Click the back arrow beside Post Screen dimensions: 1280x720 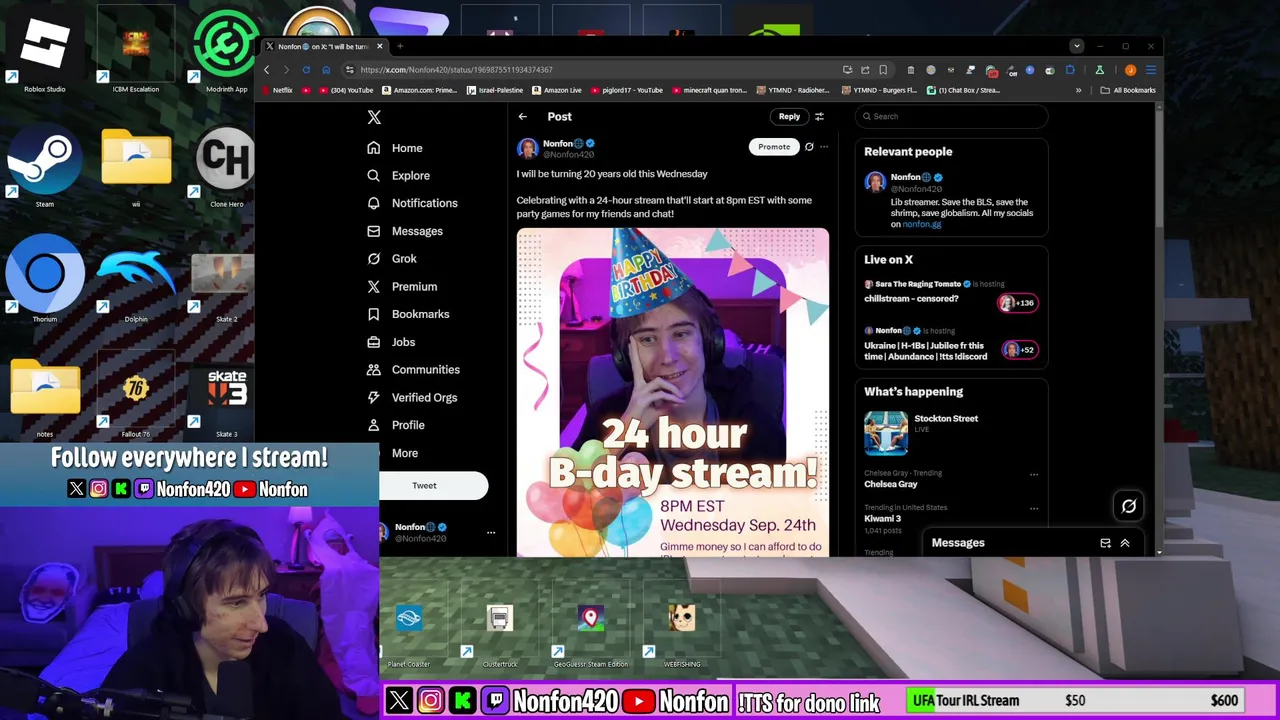[522, 117]
